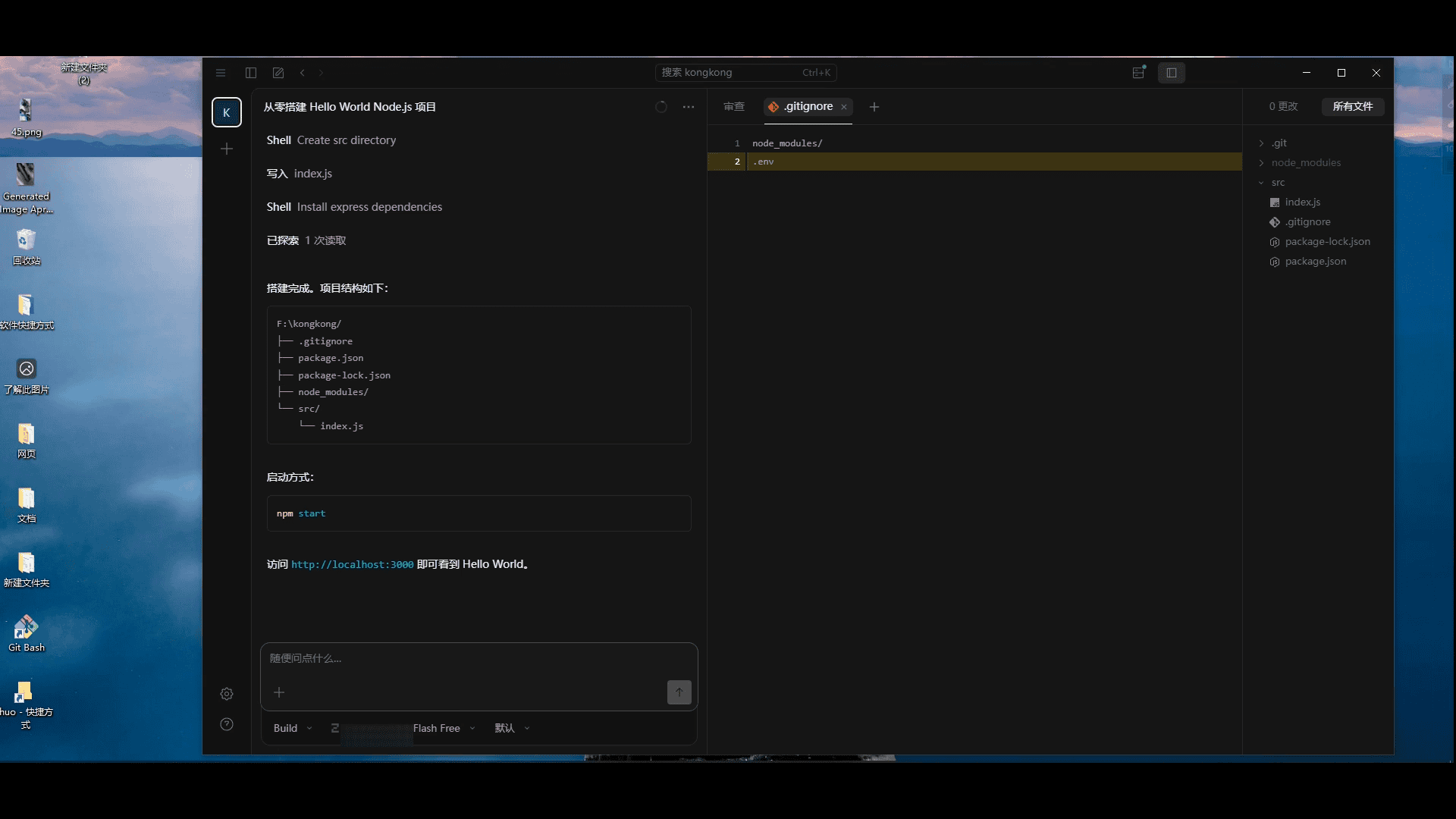Add a new project with sidebar plus
Viewport: 1456px width, 819px height.
point(227,149)
